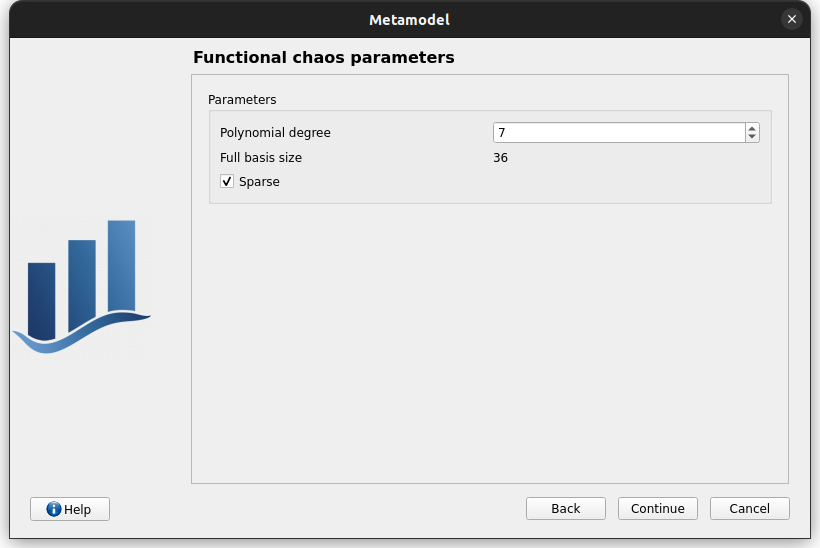Click the Functional chaos parameters heading
Image resolution: width=820 pixels, height=548 pixels.
point(324,58)
